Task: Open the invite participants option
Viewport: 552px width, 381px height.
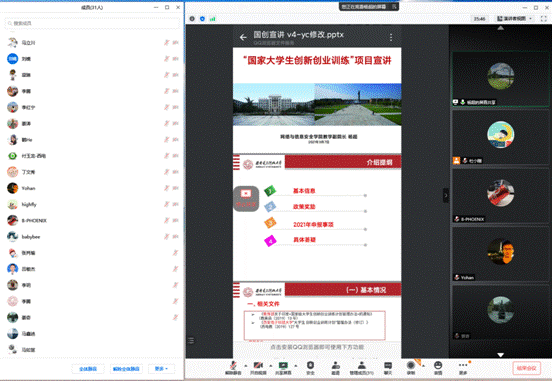Action: click(336, 368)
